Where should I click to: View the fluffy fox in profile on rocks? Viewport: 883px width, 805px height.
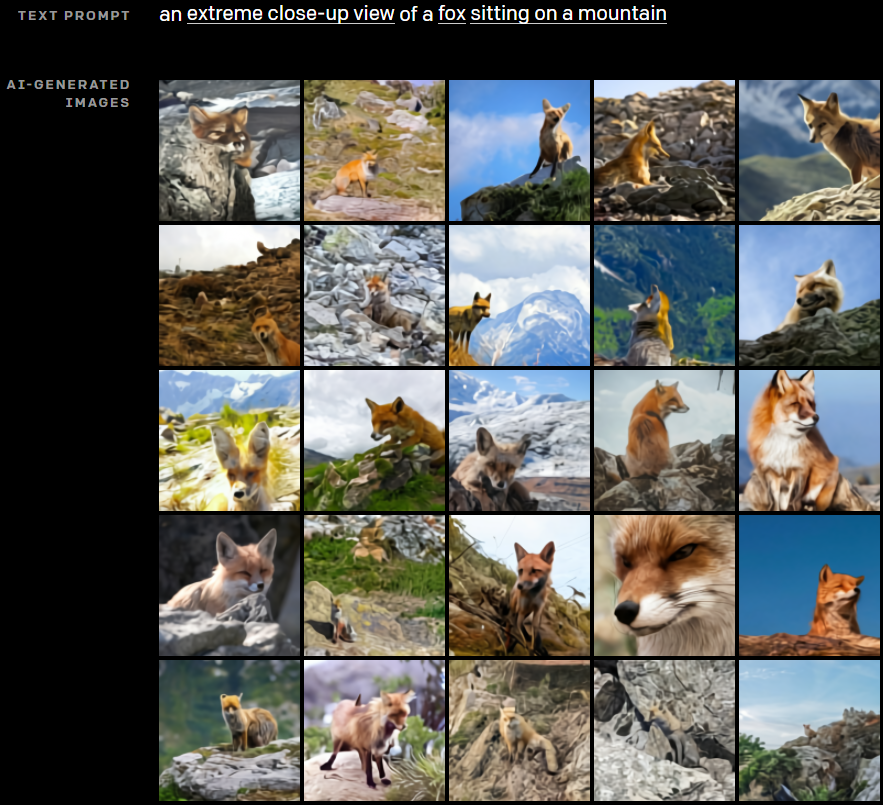point(809,440)
